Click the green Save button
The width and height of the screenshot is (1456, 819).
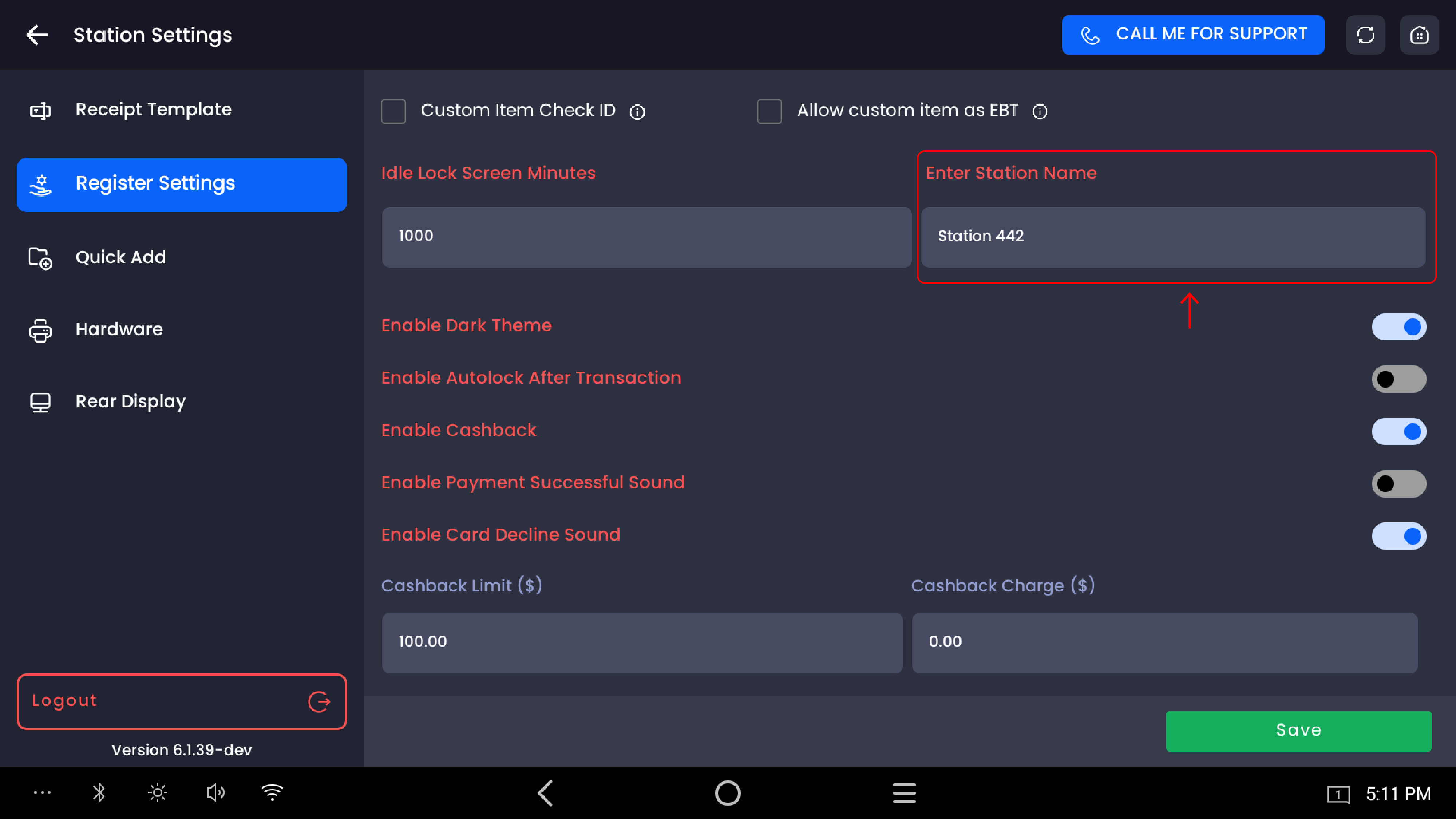pos(1298,731)
